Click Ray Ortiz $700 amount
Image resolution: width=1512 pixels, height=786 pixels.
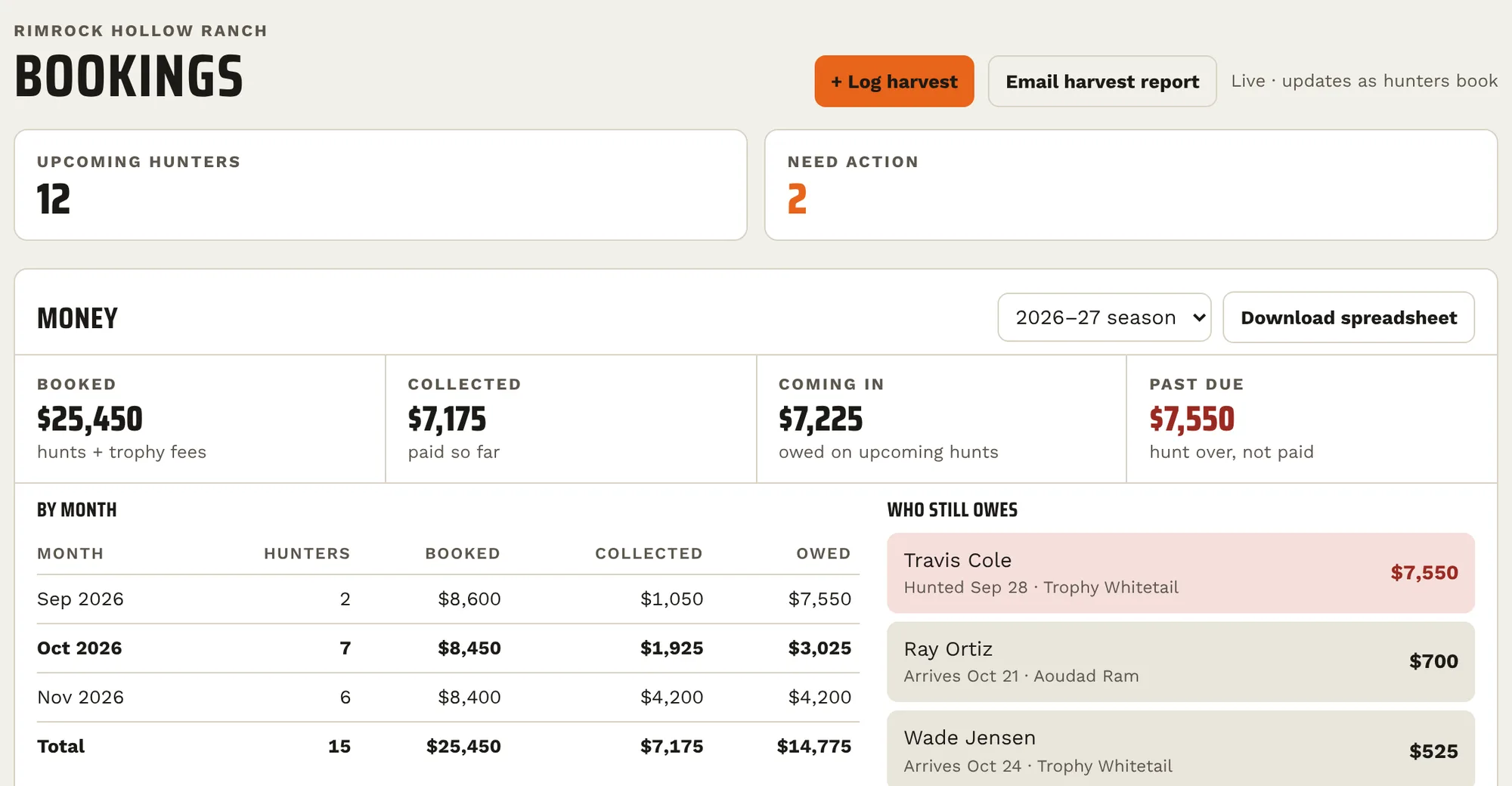click(1433, 662)
